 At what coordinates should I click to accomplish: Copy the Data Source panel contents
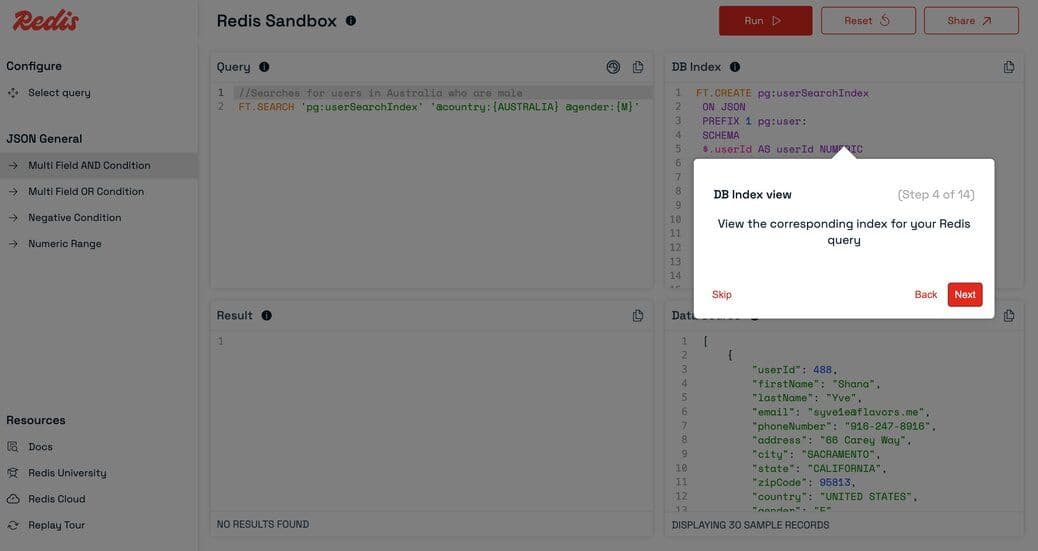[x=1009, y=316]
